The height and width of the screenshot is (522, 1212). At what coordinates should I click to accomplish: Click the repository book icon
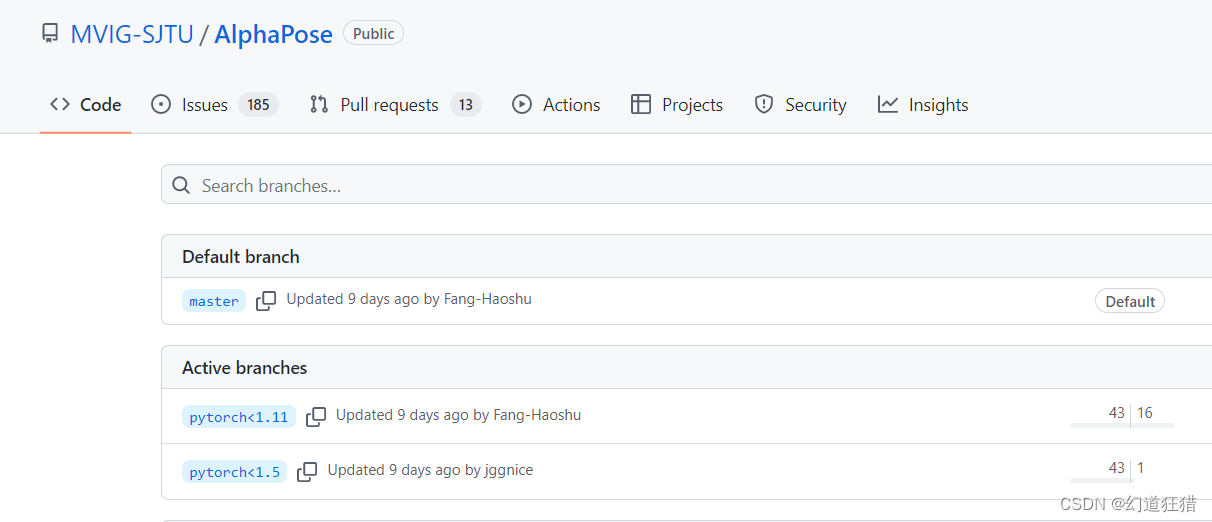[50, 34]
